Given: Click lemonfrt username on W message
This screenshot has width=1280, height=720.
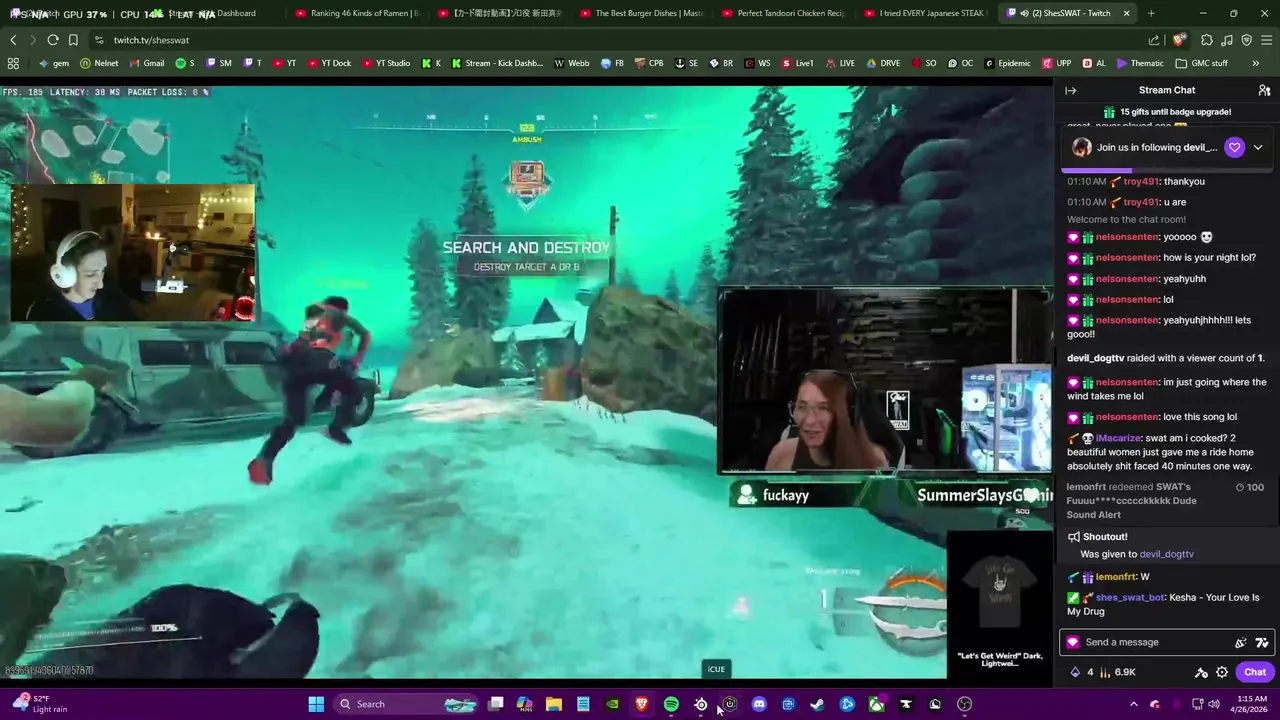Looking at the screenshot, I should coord(1116,576).
